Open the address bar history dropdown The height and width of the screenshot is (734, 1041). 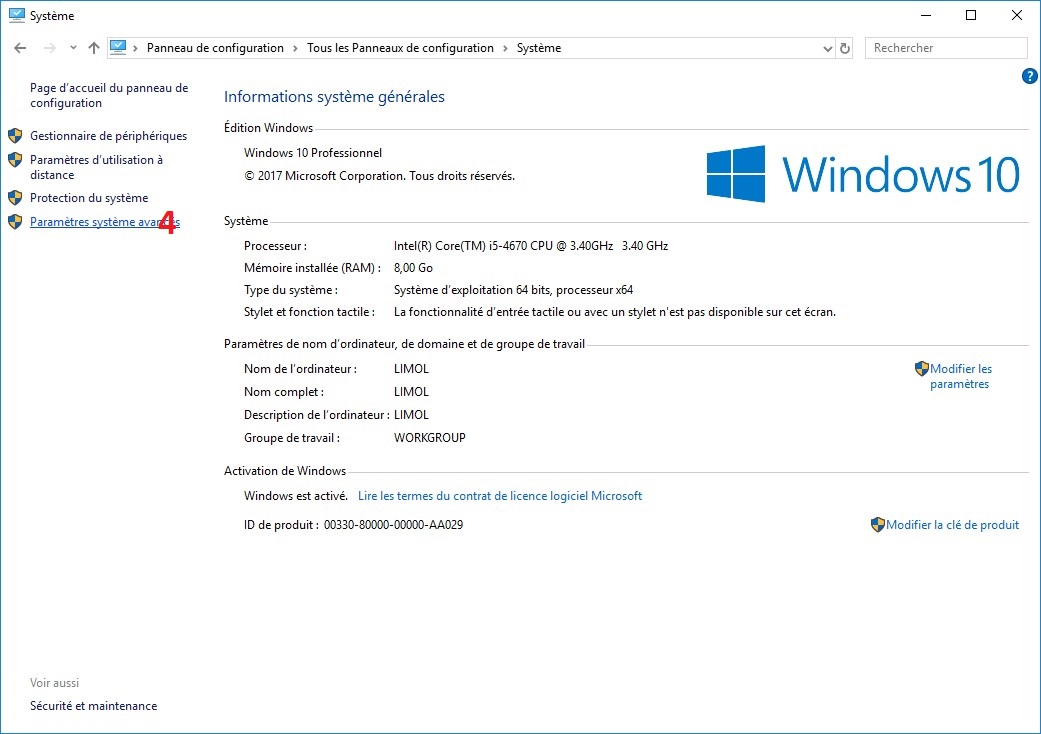click(827, 48)
